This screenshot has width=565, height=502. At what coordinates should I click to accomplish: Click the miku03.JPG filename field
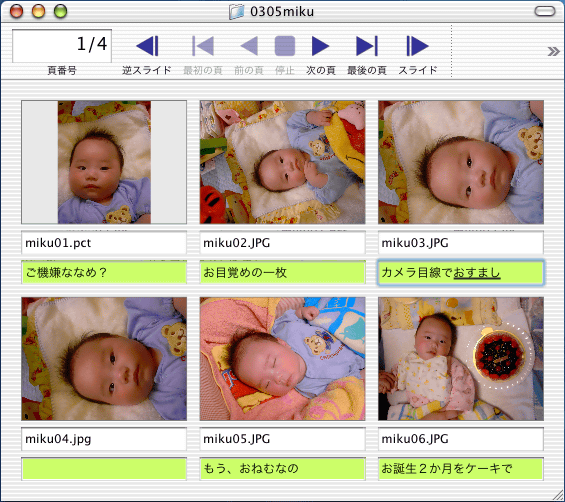(461, 243)
